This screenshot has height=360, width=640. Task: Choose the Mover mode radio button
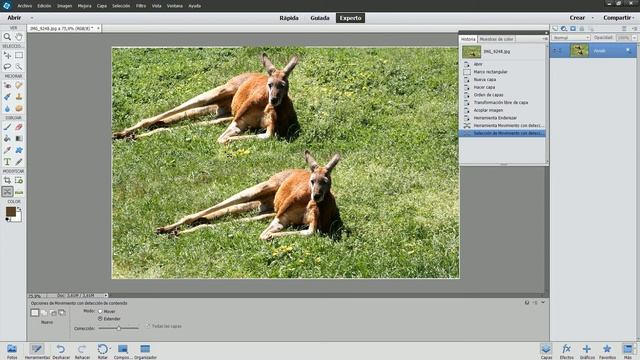pos(100,311)
